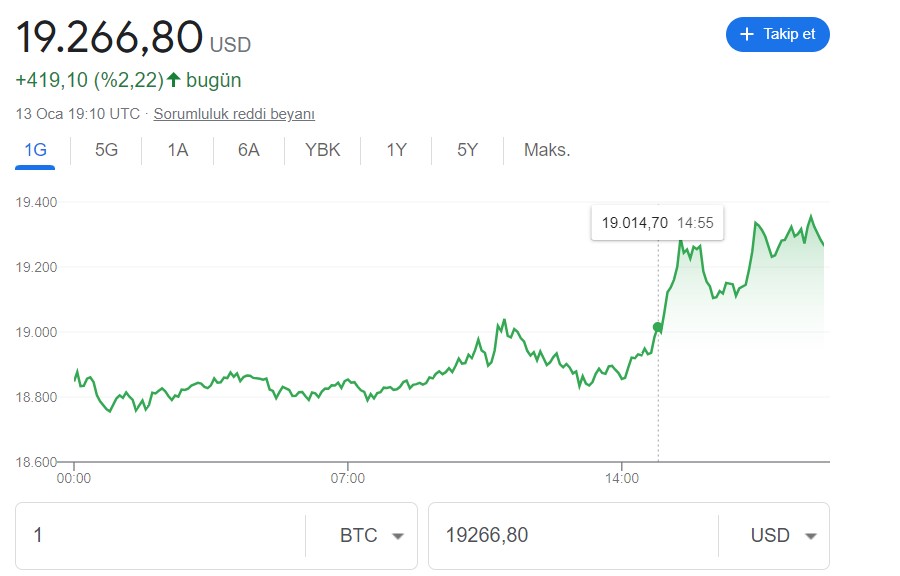
Task: View the YBK performance tab
Action: (x=322, y=148)
